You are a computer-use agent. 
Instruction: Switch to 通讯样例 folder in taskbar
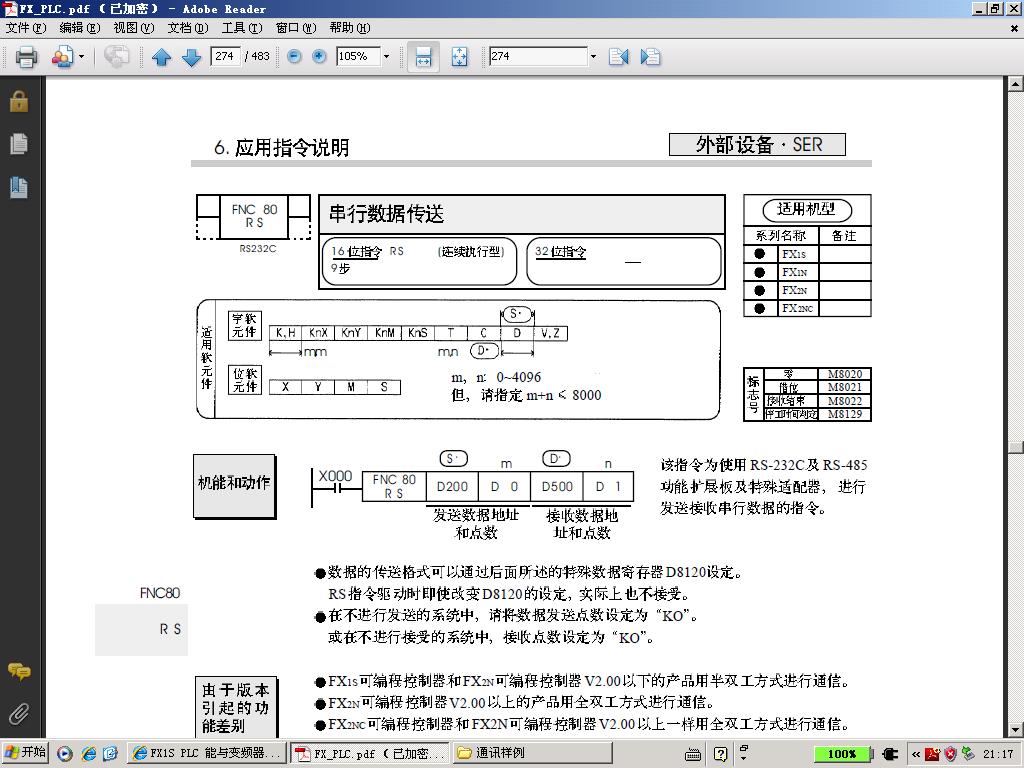point(530,754)
